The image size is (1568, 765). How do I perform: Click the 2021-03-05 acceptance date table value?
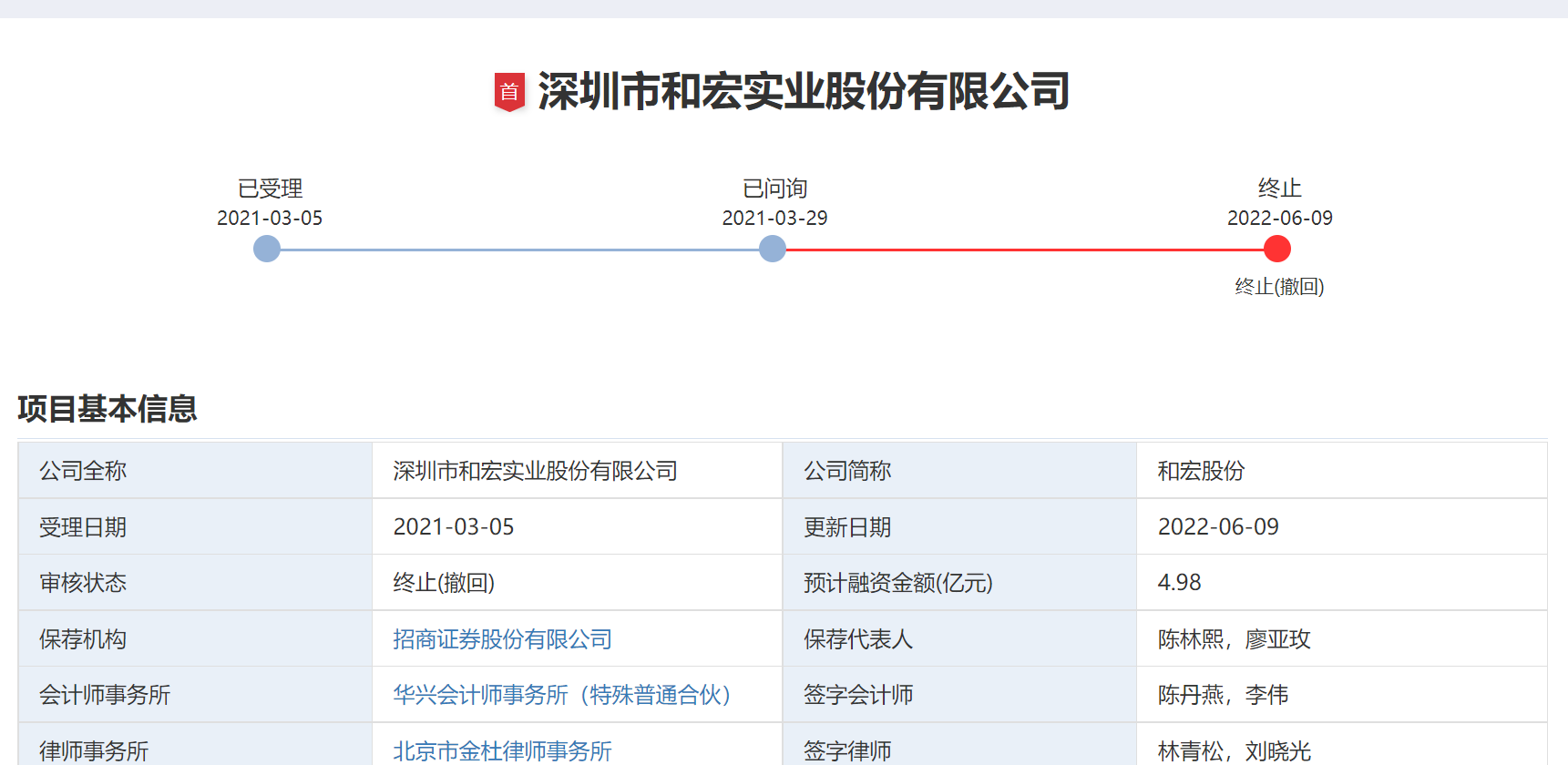coord(454,527)
